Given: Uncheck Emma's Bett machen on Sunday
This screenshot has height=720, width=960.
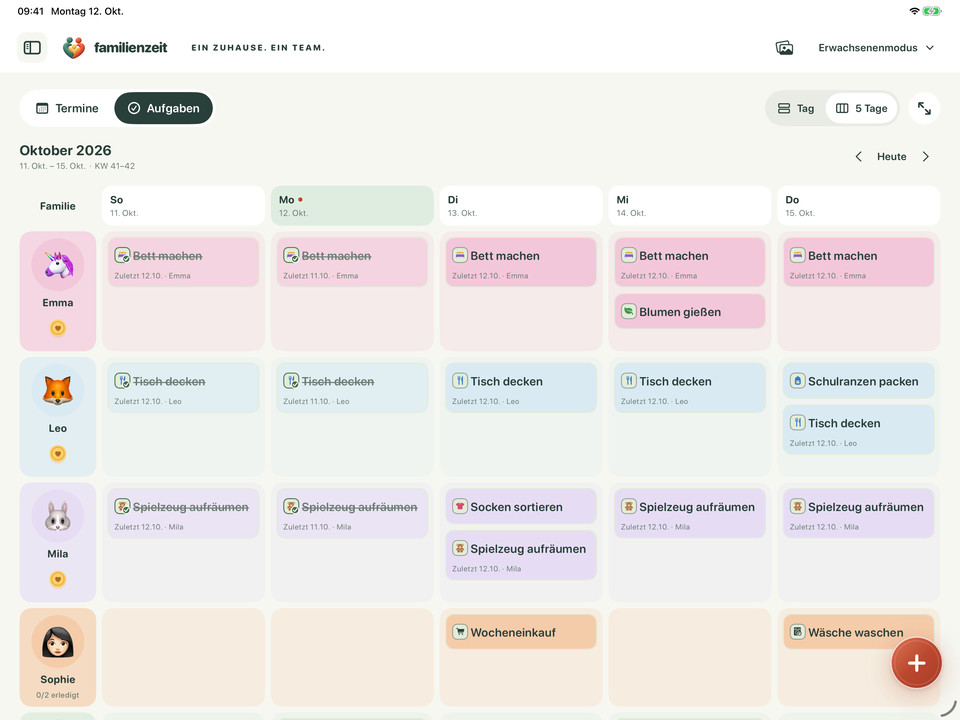Looking at the screenshot, I should click(122, 255).
